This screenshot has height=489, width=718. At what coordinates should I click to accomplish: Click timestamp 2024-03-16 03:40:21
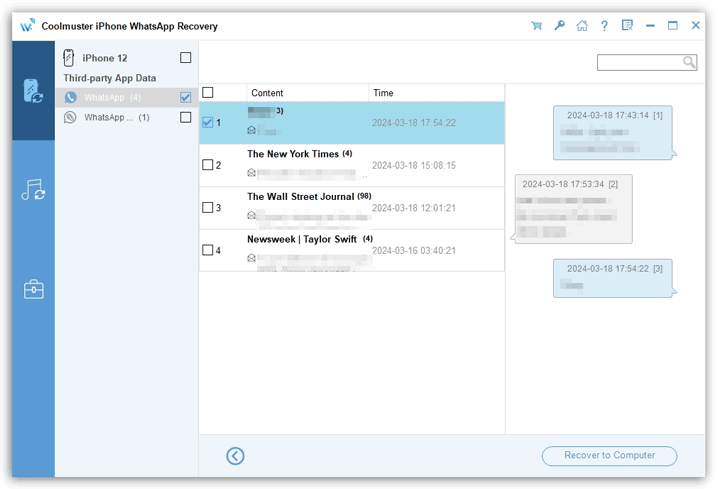(413, 250)
